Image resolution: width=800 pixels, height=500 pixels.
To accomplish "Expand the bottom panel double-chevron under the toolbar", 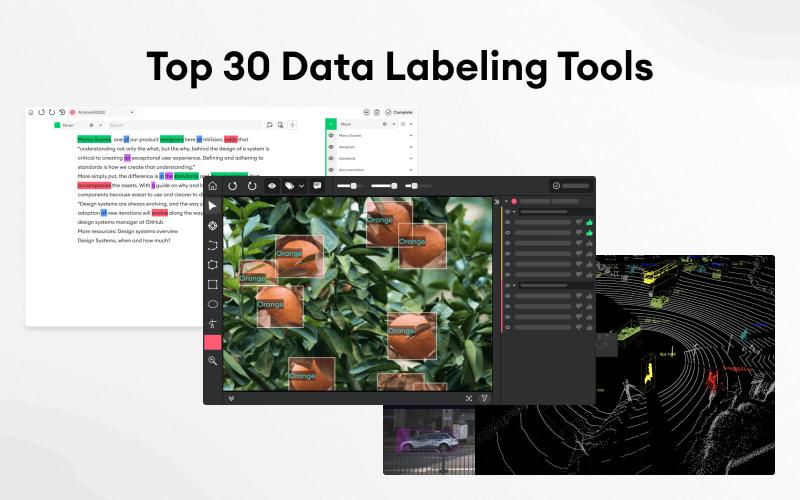I will (x=232, y=397).
